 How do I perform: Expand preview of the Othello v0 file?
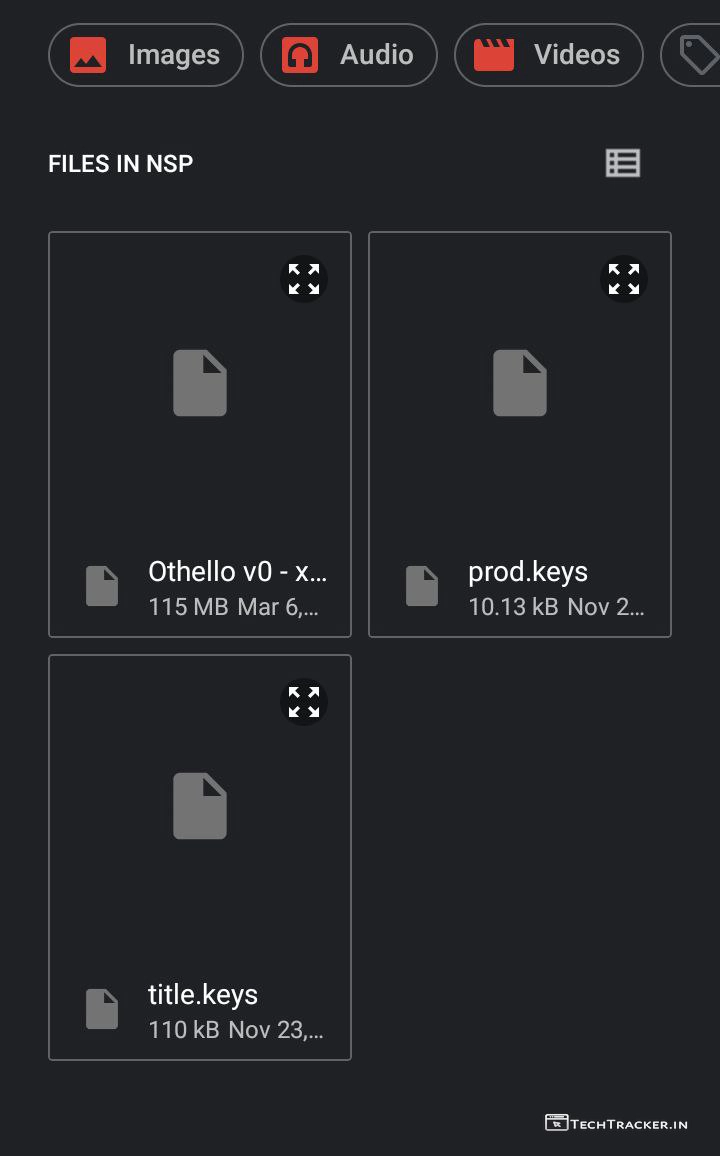(x=304, y=279)
